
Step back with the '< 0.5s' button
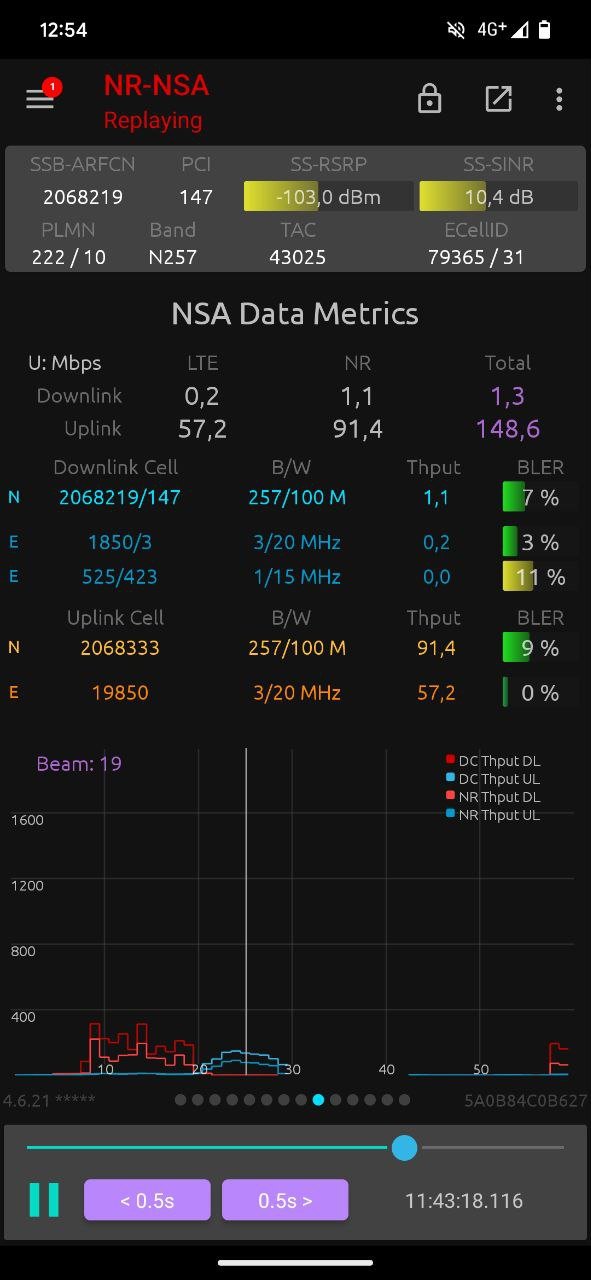(x=147, y=1200)
